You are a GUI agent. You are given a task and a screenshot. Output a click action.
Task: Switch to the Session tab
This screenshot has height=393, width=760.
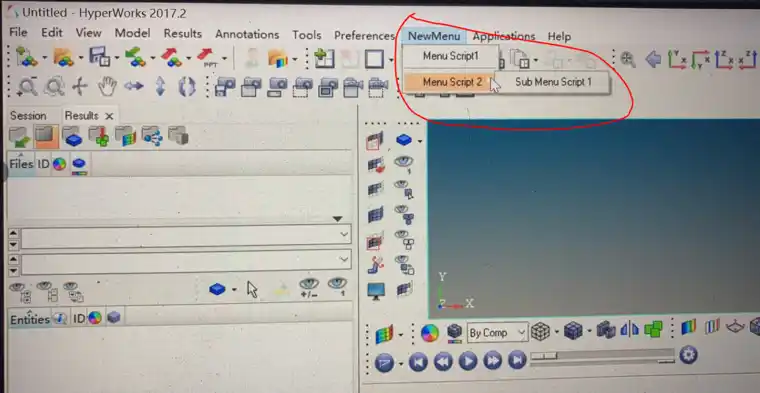point(28,116)
